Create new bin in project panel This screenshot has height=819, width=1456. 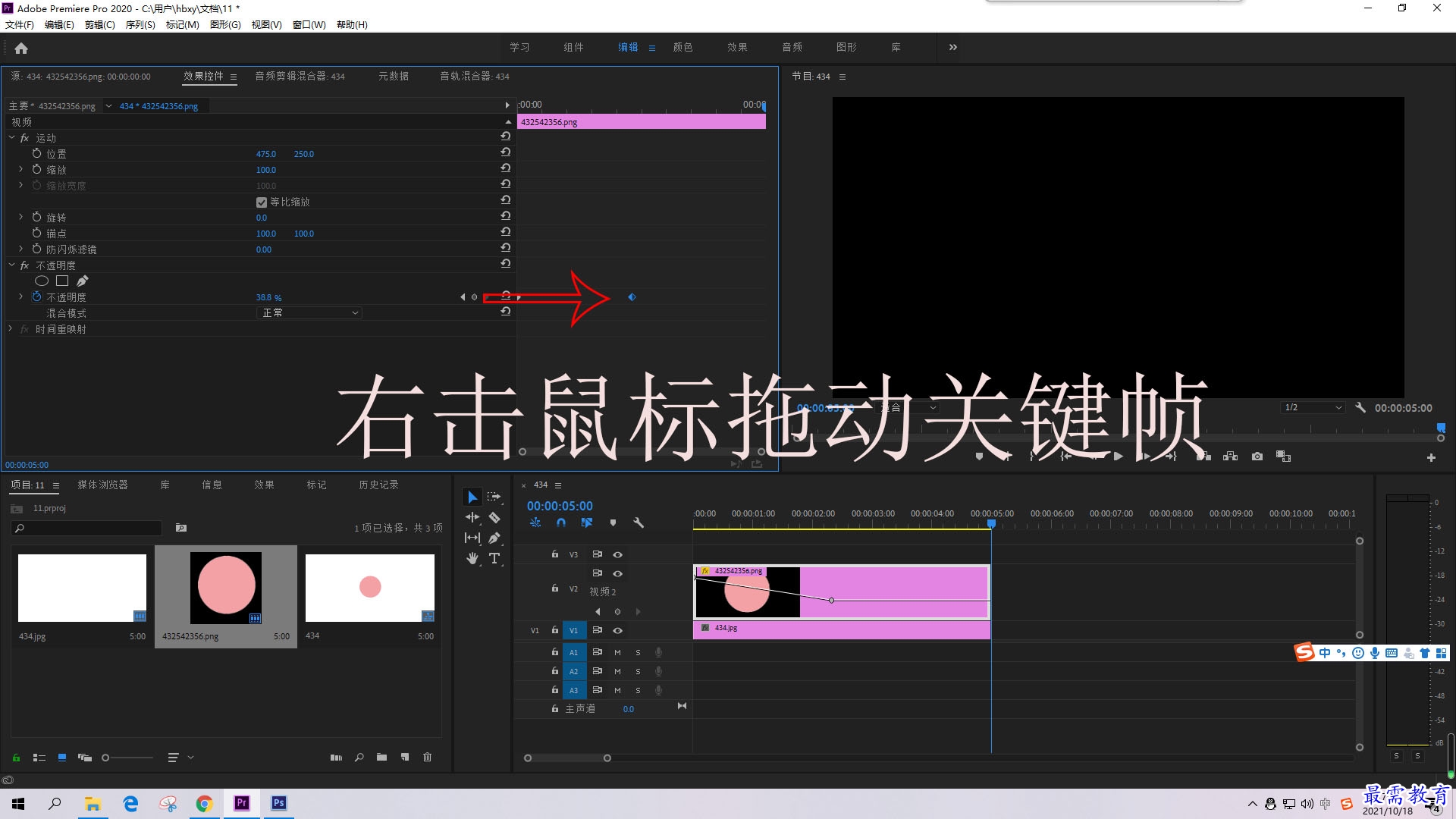pos(381,757)
